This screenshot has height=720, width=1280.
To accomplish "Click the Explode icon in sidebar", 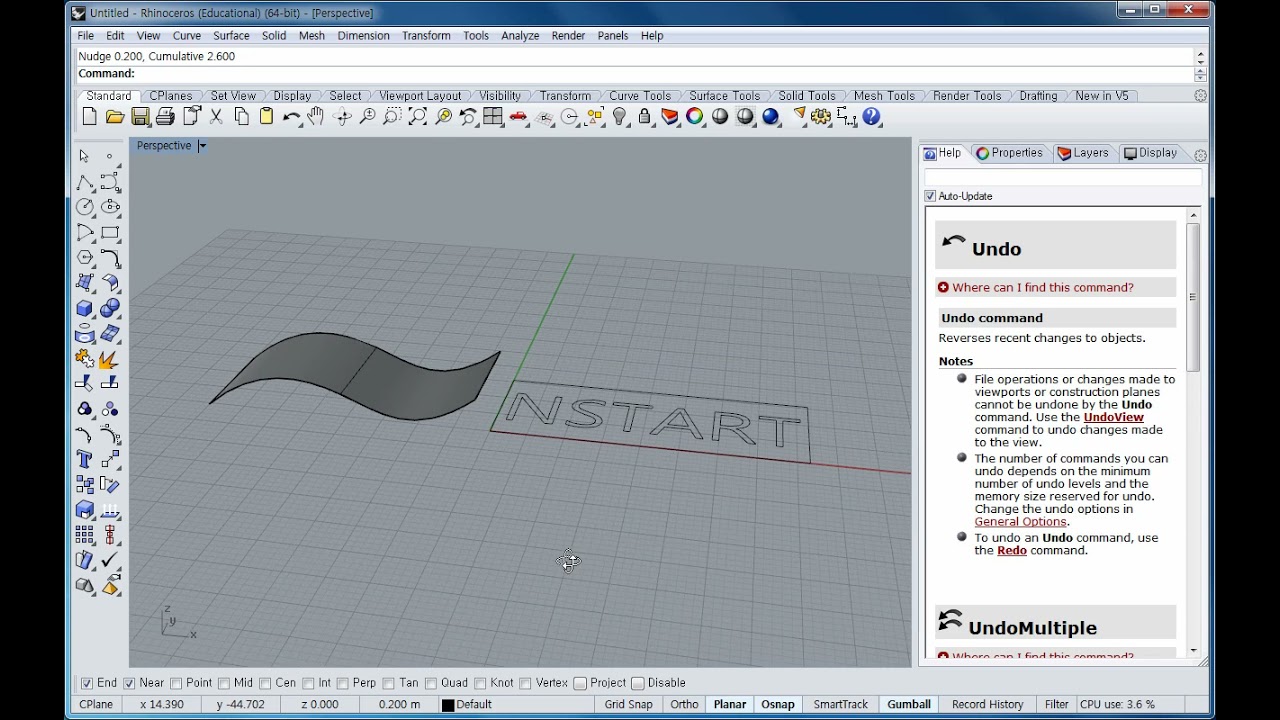I will click(110, 358).
